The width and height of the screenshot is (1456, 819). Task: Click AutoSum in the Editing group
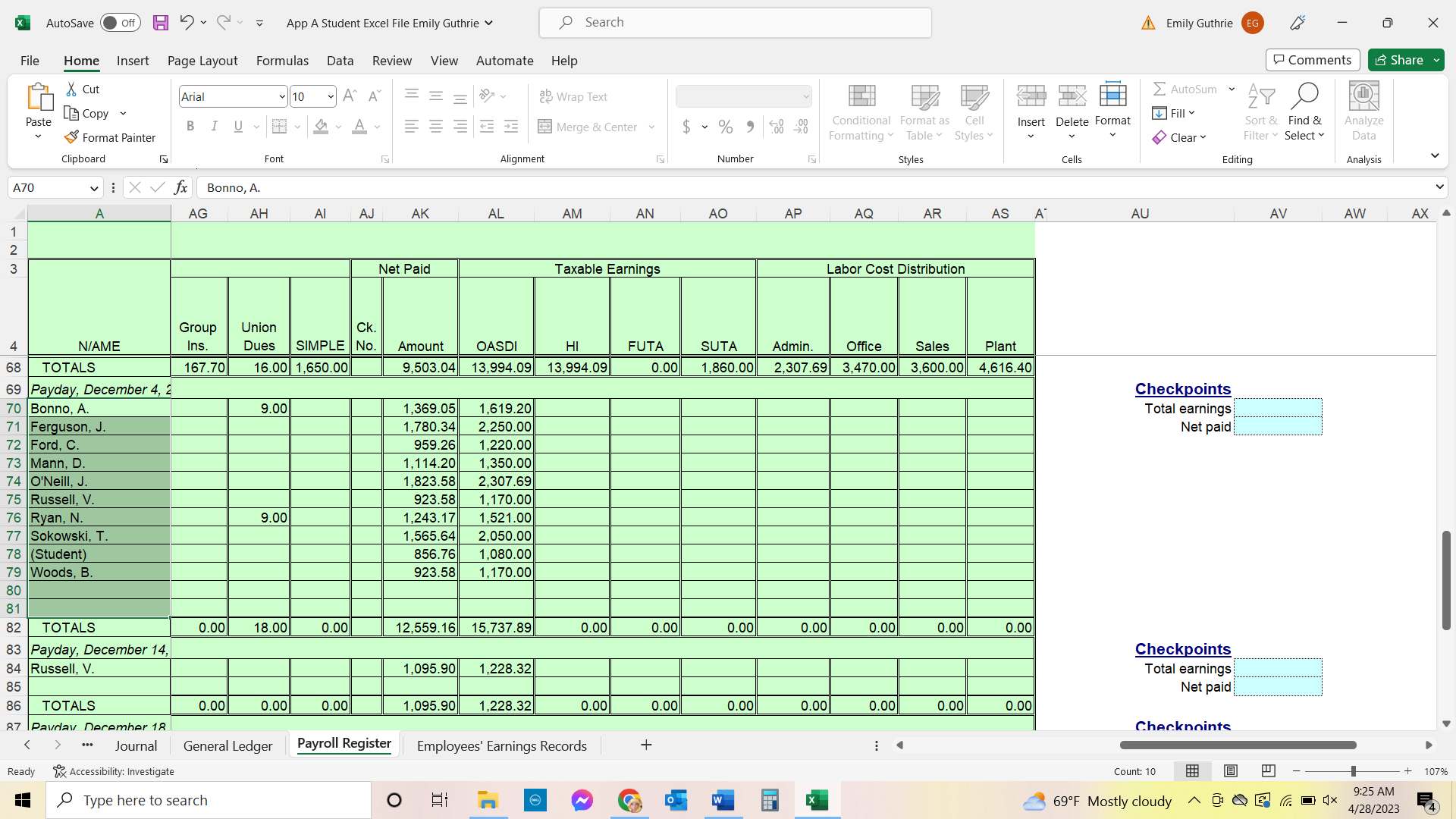1185,89
